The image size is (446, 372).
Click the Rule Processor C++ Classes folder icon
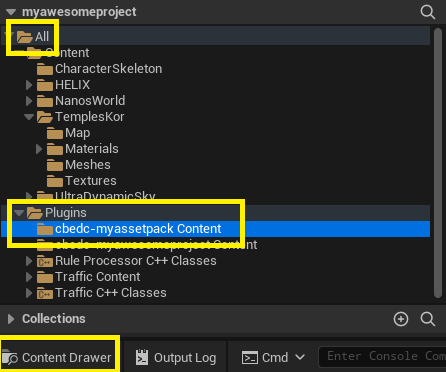click(x=45, y=261)
